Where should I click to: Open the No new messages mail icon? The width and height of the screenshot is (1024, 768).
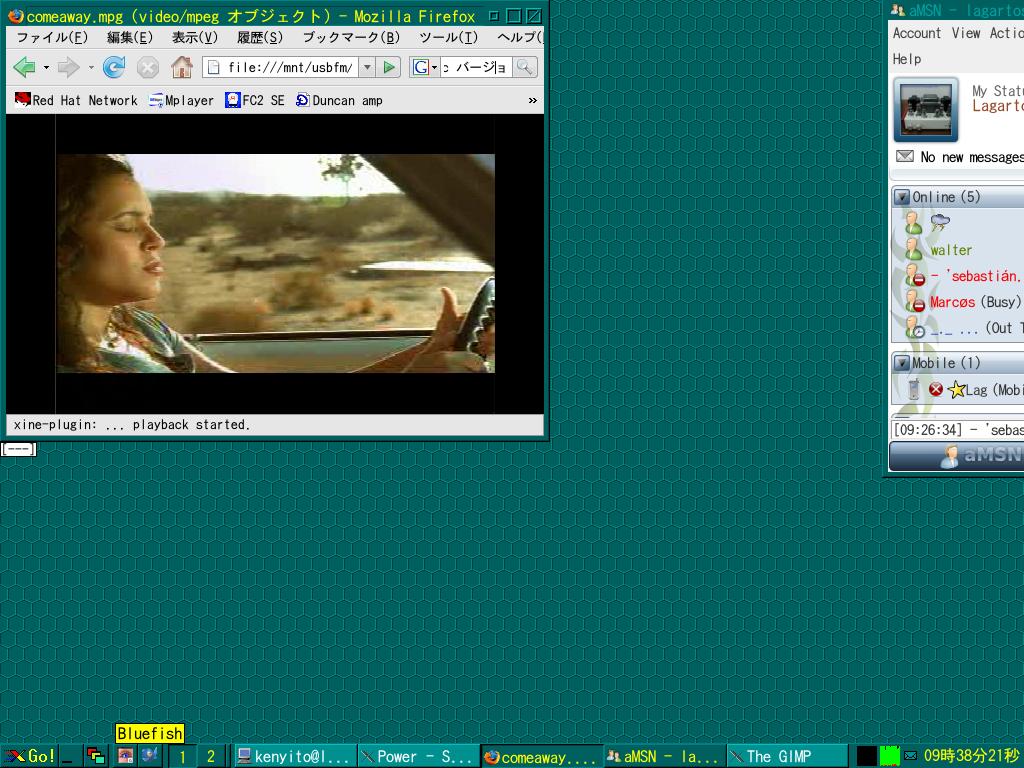coord(904,157)
